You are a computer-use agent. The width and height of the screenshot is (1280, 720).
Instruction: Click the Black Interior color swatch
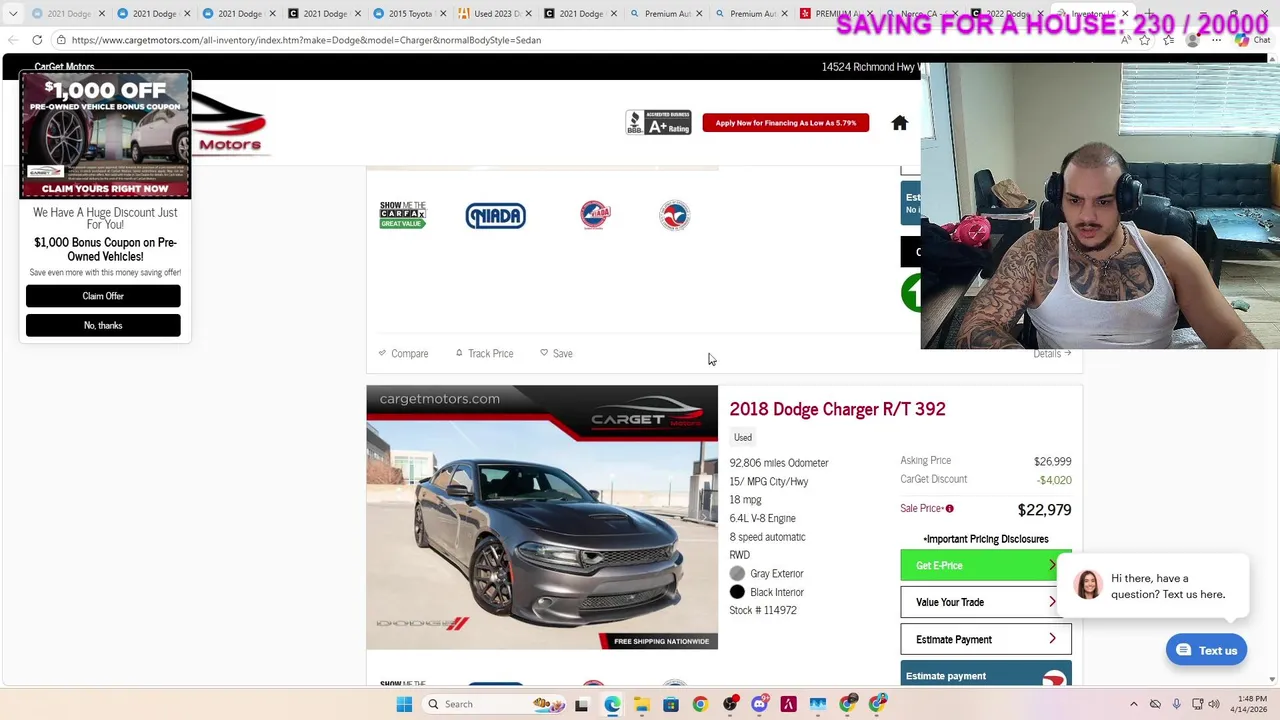tap(737, 592)
